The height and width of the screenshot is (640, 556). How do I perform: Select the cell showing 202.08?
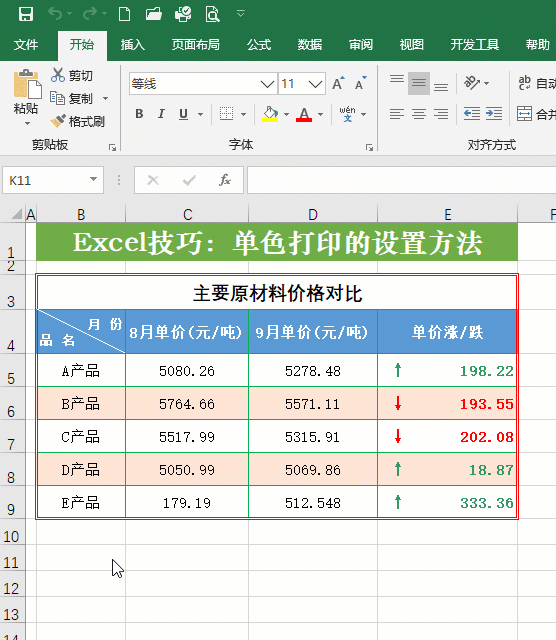tap(447, 436)
